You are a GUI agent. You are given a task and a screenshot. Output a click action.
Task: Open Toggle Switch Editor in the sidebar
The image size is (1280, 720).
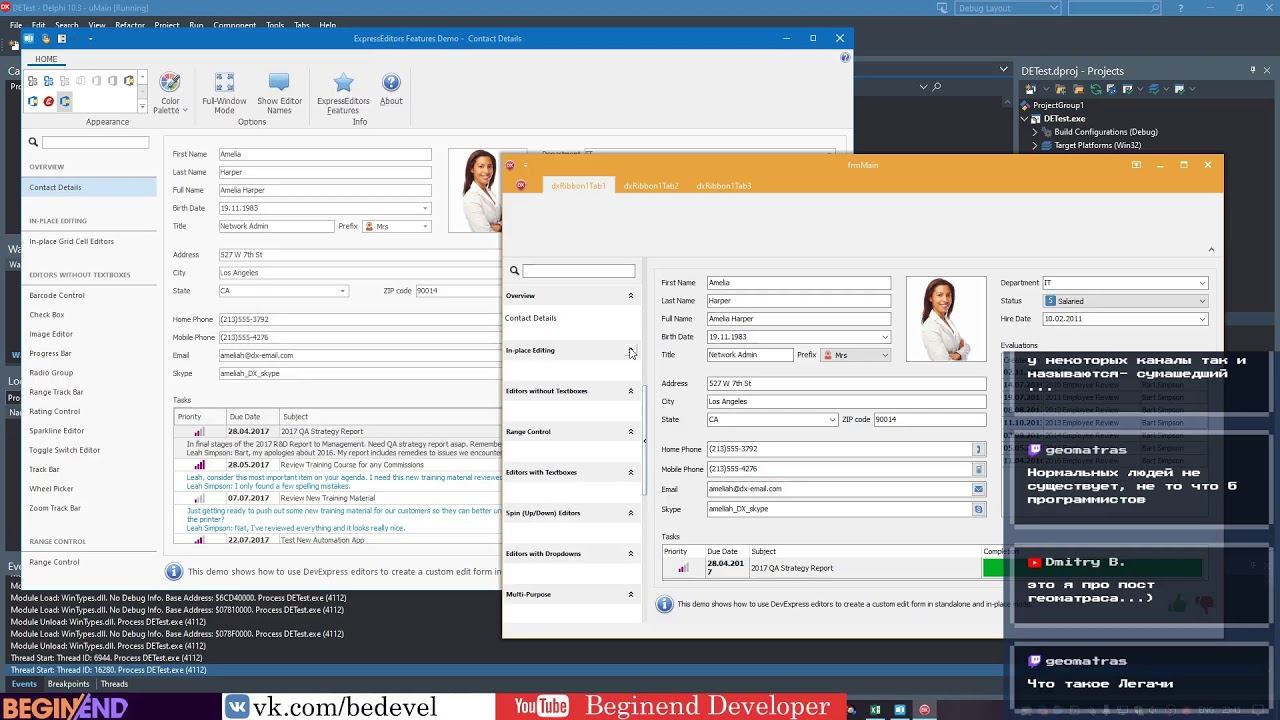click(x=65, y=450)
